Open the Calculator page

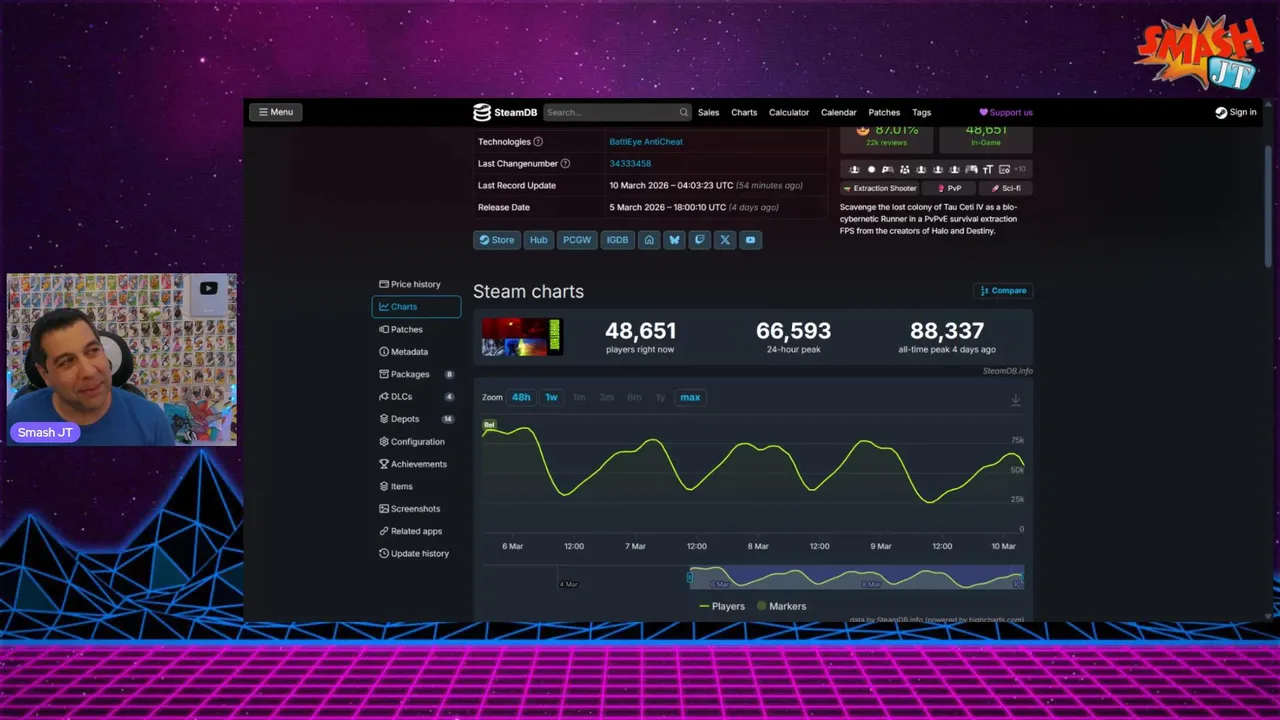point(789,112)
